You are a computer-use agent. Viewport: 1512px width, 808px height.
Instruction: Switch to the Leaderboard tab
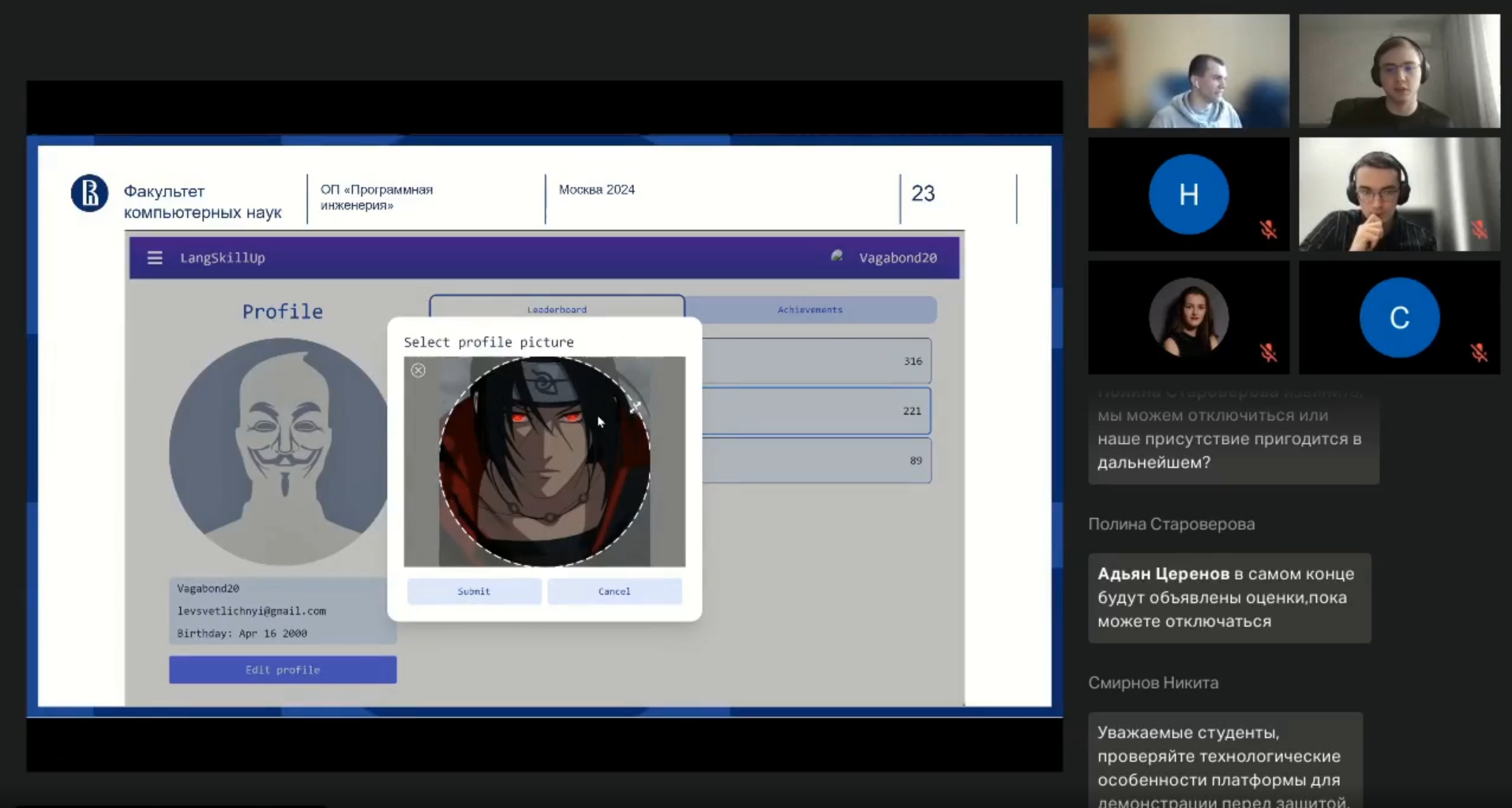pos(557,309)
